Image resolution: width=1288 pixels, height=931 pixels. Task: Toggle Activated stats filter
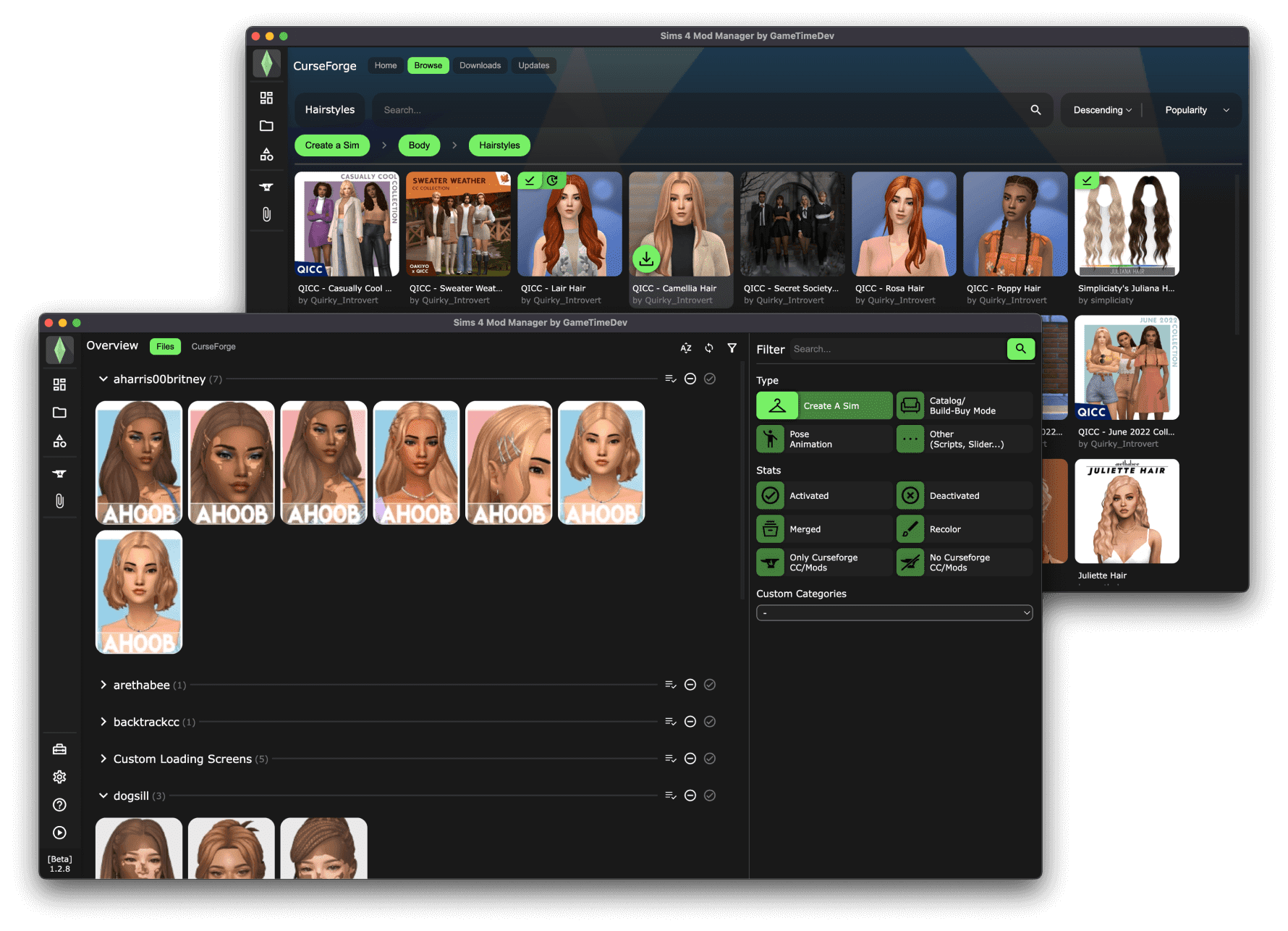[824, 496]
